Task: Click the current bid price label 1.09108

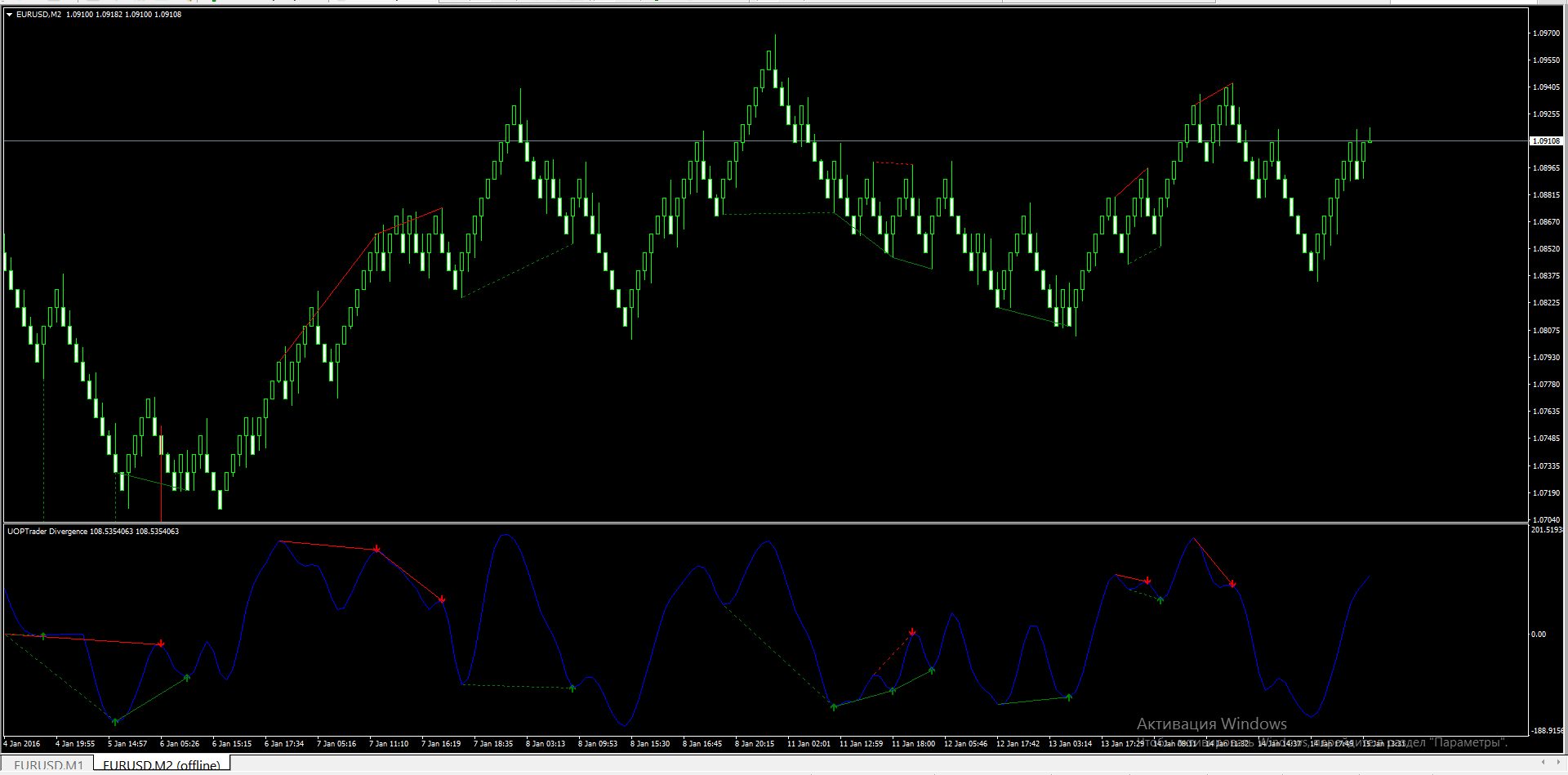Action: click(x=1546, y=141)
